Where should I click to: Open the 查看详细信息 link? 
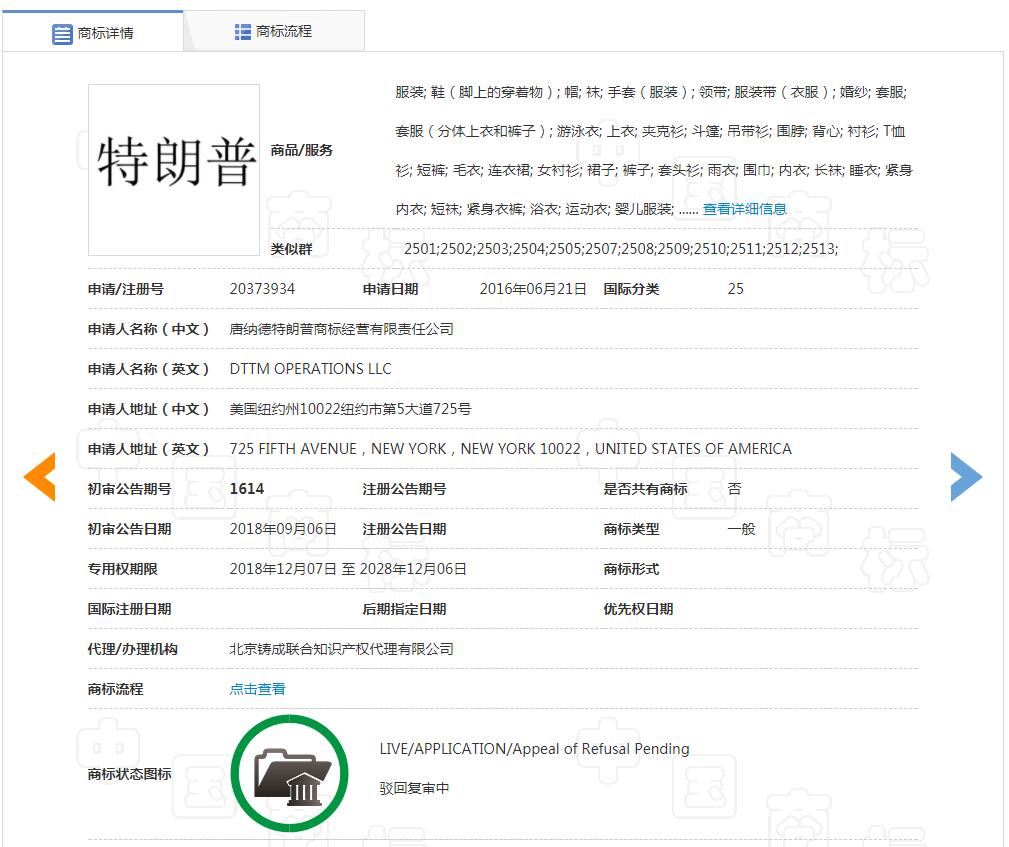tap(744, 209)
